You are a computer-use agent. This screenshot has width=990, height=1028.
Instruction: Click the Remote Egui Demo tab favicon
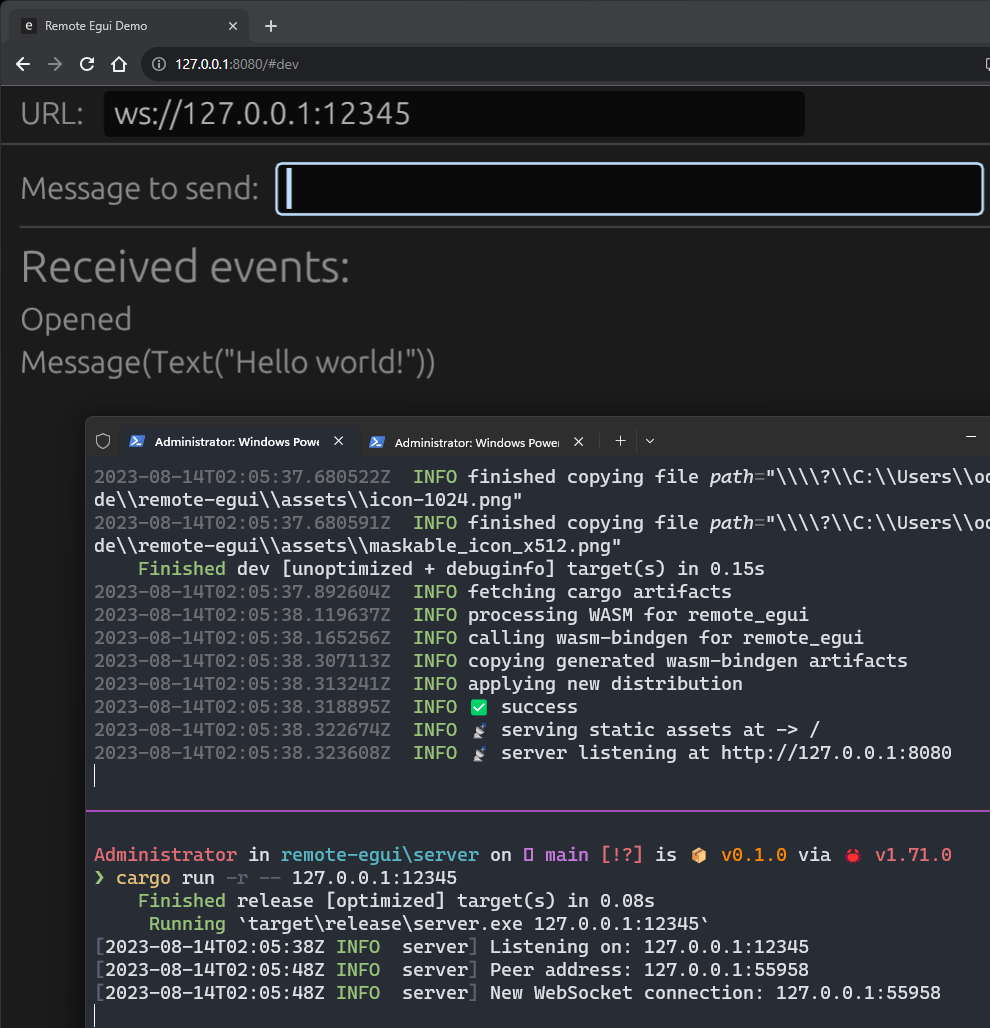click(x=28, y=25)
